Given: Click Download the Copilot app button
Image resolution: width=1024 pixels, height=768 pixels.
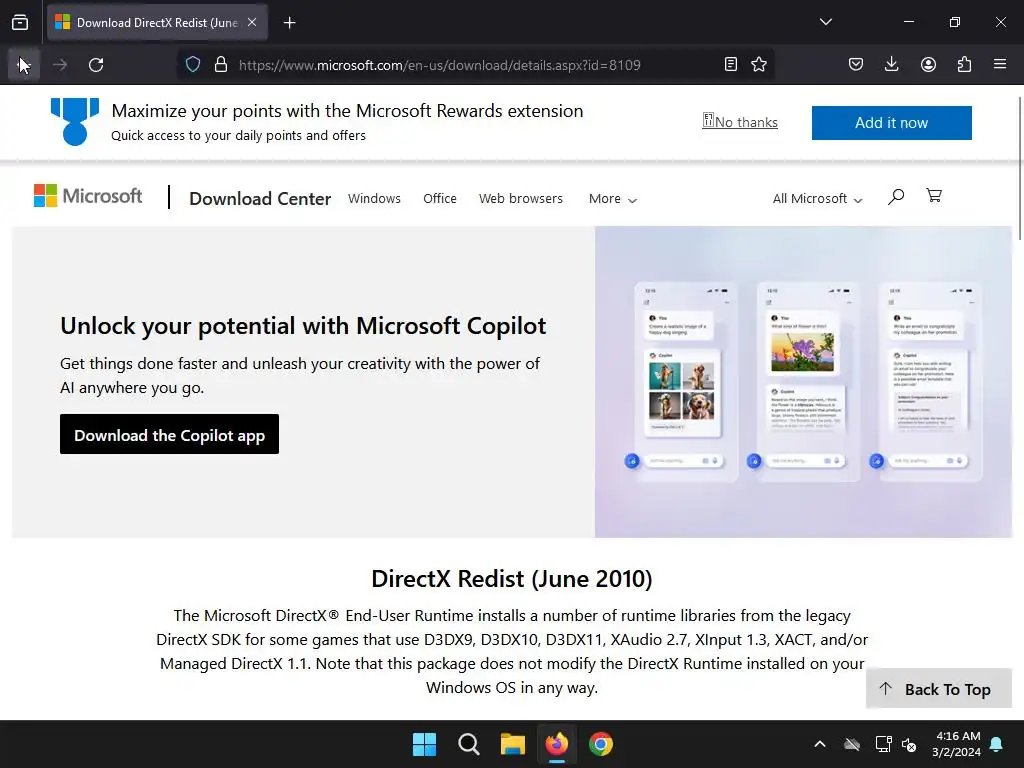Looking at the screenshot, I should 169,434.
